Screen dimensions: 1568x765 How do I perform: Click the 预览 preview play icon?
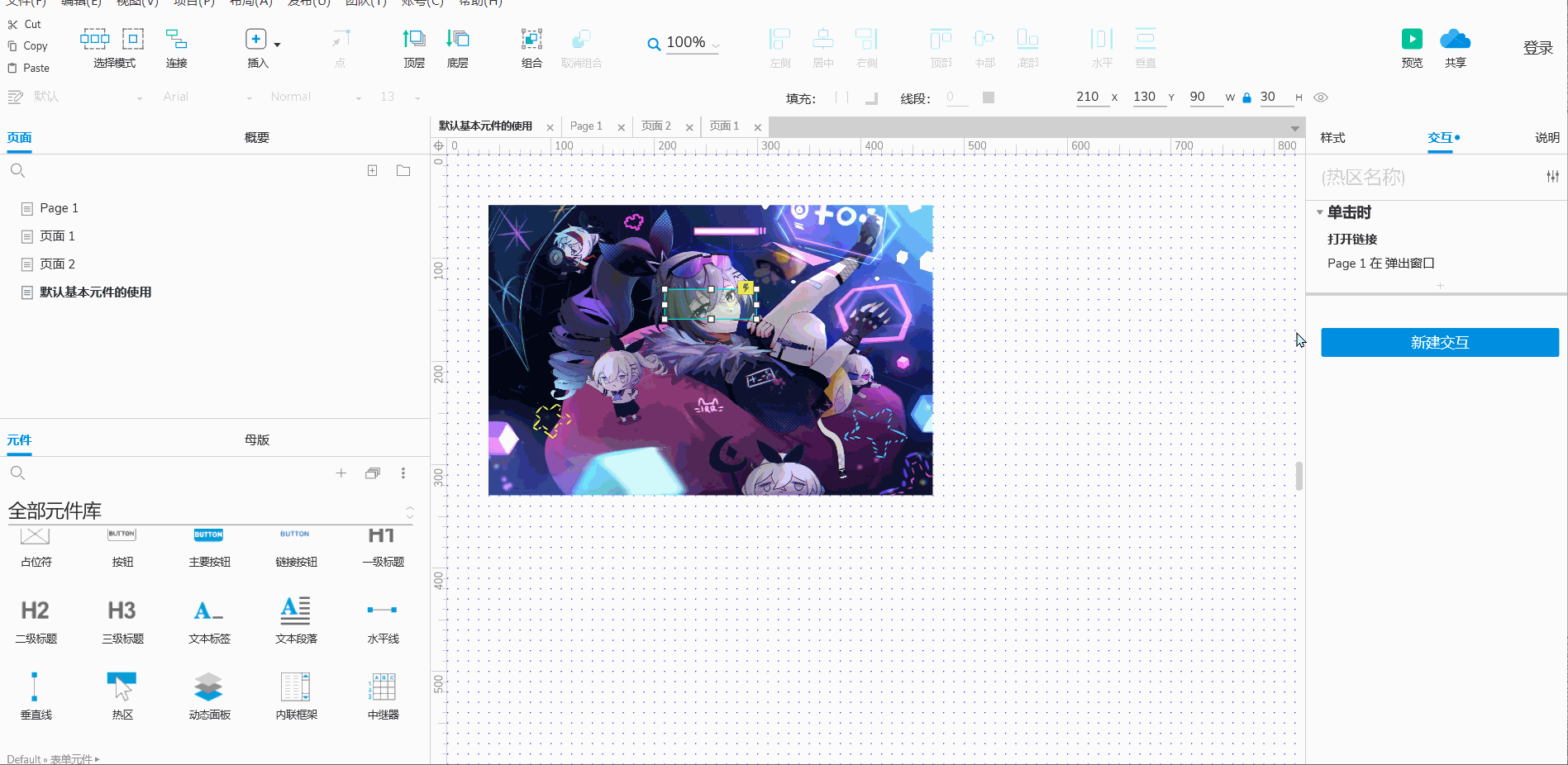1412,39
